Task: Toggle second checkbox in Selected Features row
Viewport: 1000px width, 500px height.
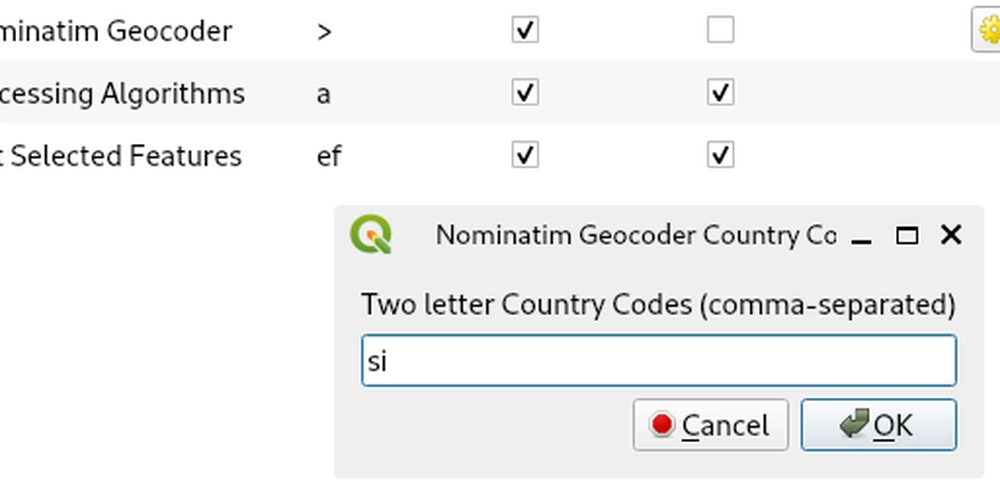Action: click(721, 155)
